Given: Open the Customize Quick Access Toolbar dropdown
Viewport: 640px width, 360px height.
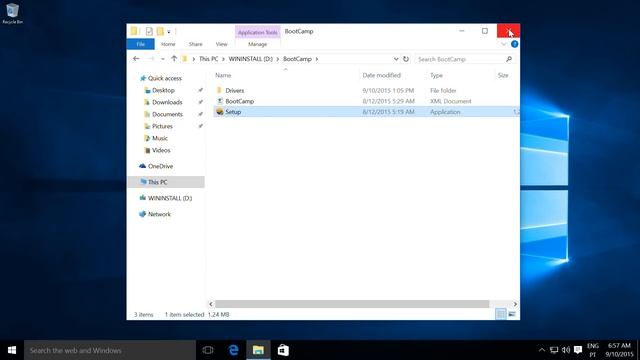Looking at the screenshot, I should pos(169,31).
